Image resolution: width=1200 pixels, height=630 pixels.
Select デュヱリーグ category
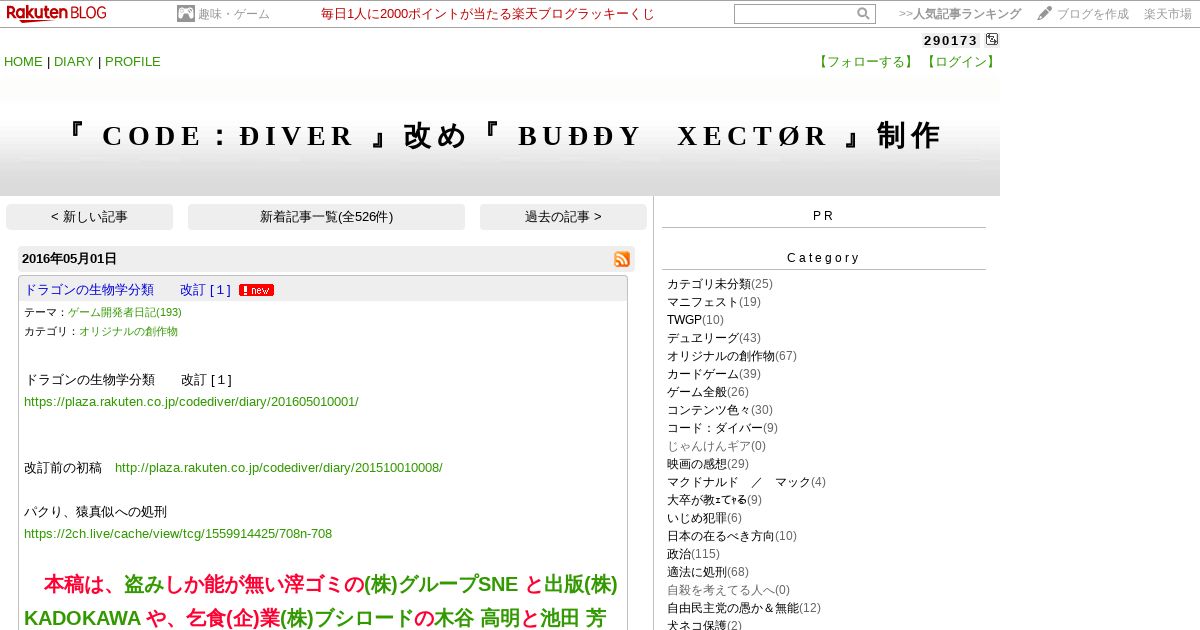[x=703, y=338]
